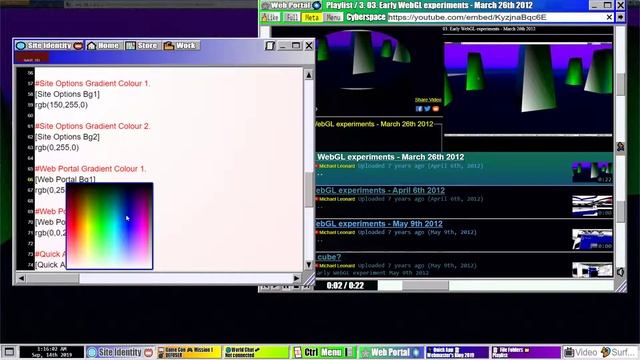Image resolution: width=640 pixels, height=360 pixels.
Task: Click the small character icon on Web Portal right edge
Action: tap(620, 147)
